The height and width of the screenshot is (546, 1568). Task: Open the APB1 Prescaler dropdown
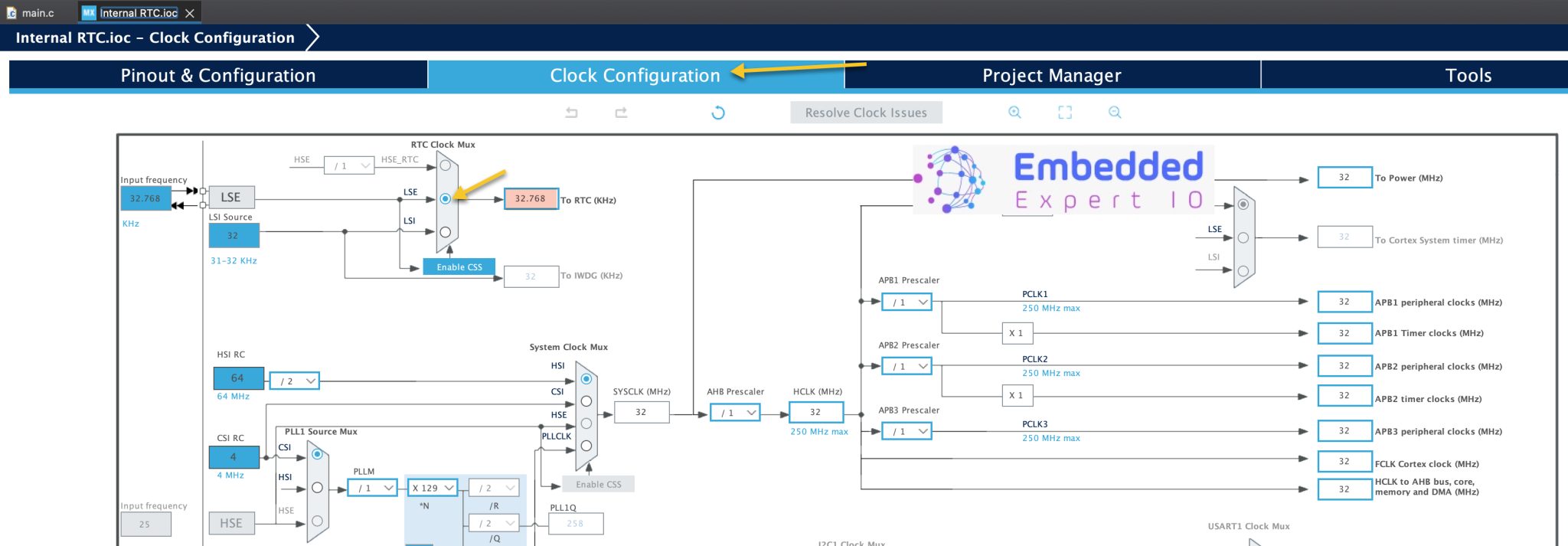pyautogui.click(x=907, y=302)
